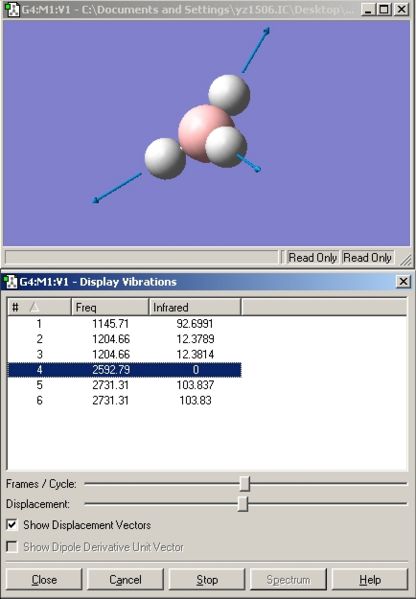Viewport: 416px width, 599px height.
Task: Click infrared value 12.3814
Action: (195, 354)
